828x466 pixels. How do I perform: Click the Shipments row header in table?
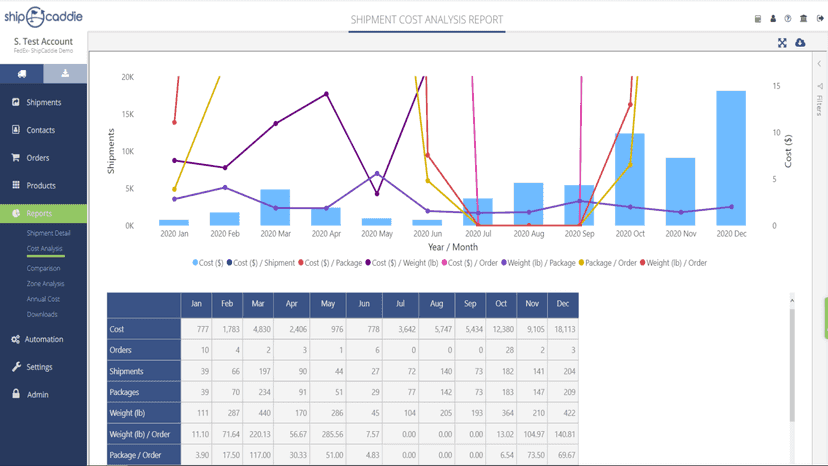[144, 371]
